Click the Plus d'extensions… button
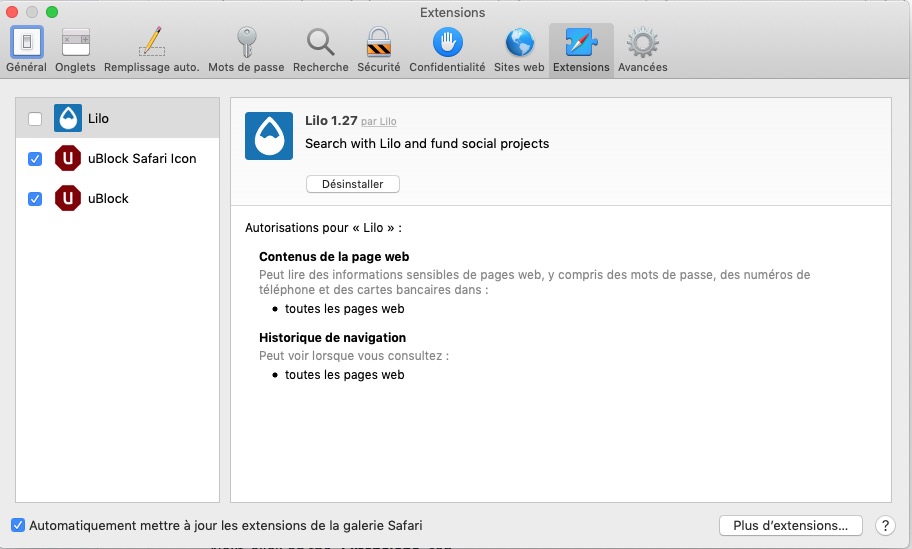The height and width of the screenshot is (549, 912). pos(790,525)
